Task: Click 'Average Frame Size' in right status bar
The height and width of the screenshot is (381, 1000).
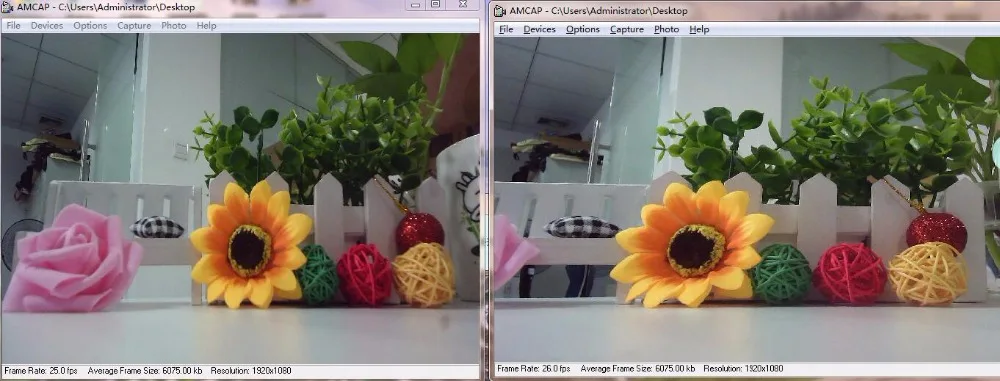Action: click(638, 369)
